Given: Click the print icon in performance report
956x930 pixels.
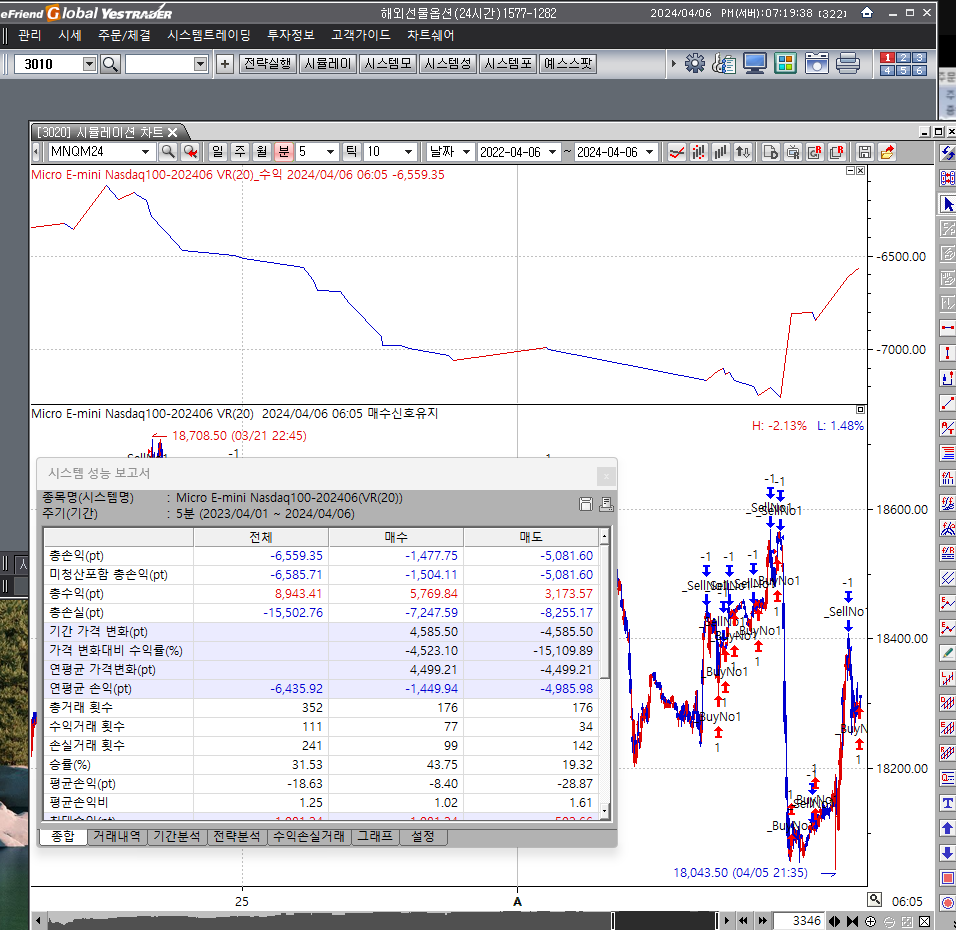Looking at the screenshot, I should [605, 504].
